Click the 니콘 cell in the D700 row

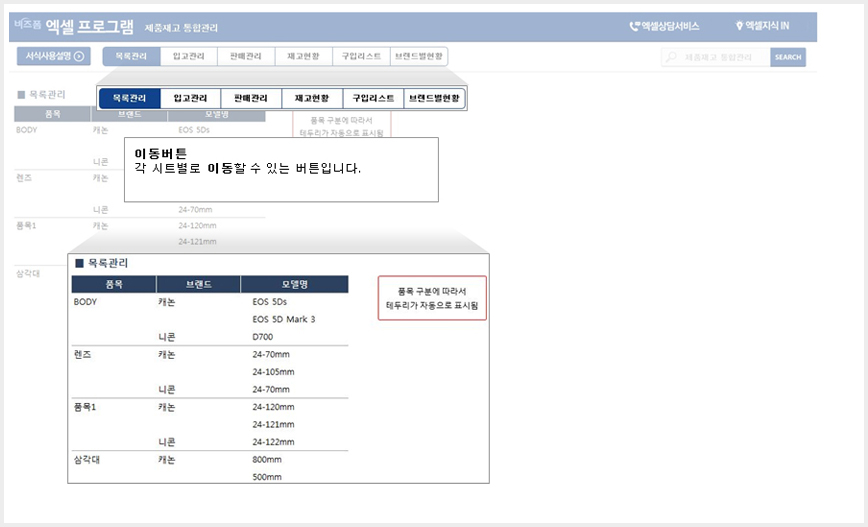click(x=167, y=337)
